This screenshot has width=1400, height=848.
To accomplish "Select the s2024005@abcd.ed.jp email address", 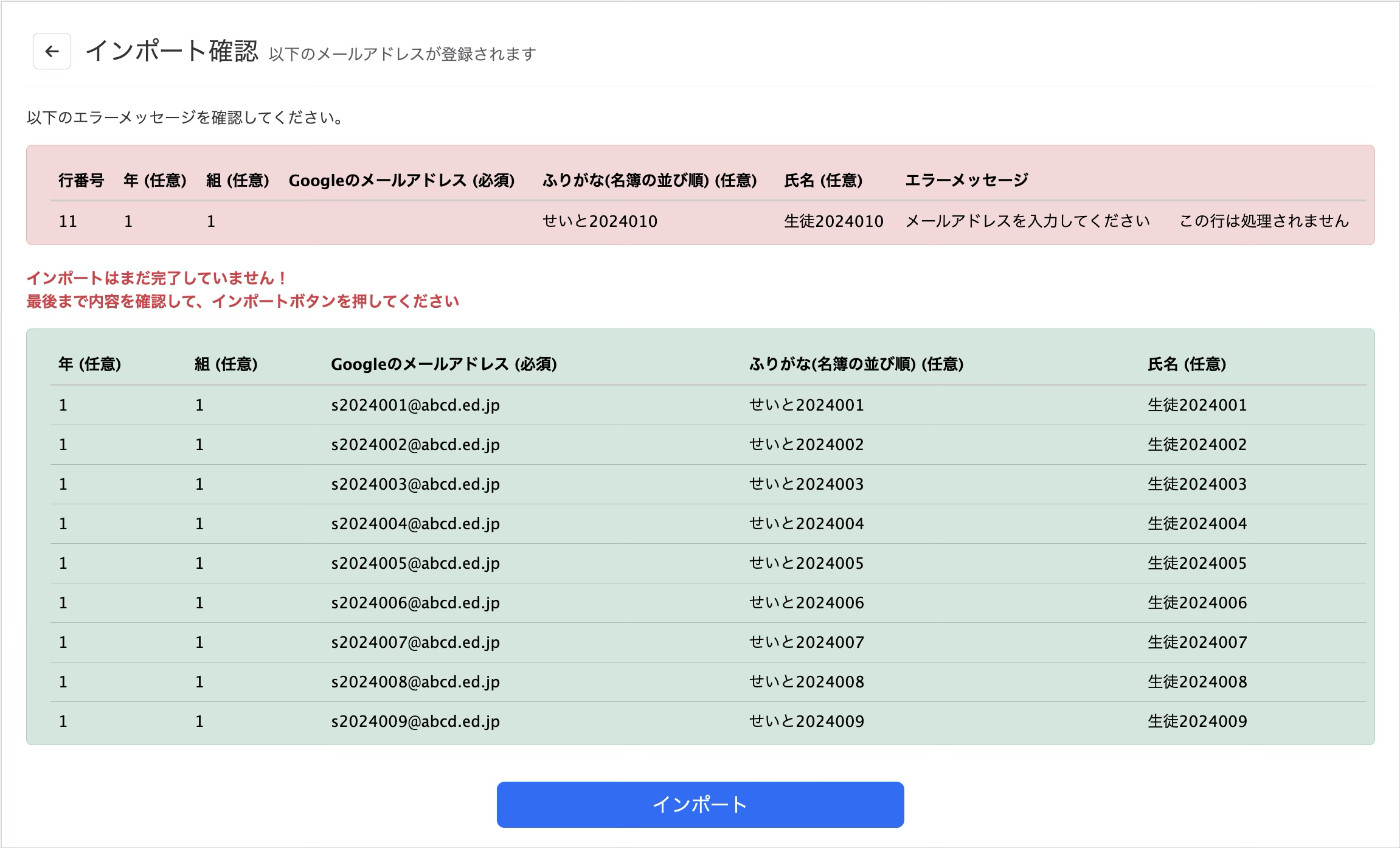I will click(x=415, y=563).
